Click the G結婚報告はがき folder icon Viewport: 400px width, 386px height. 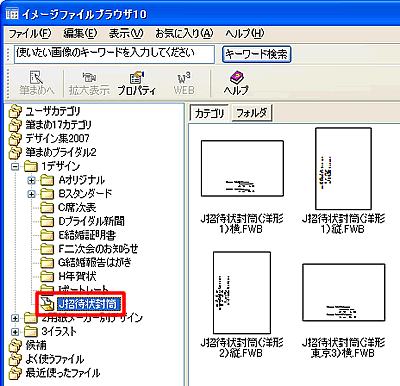pos(47,262)
